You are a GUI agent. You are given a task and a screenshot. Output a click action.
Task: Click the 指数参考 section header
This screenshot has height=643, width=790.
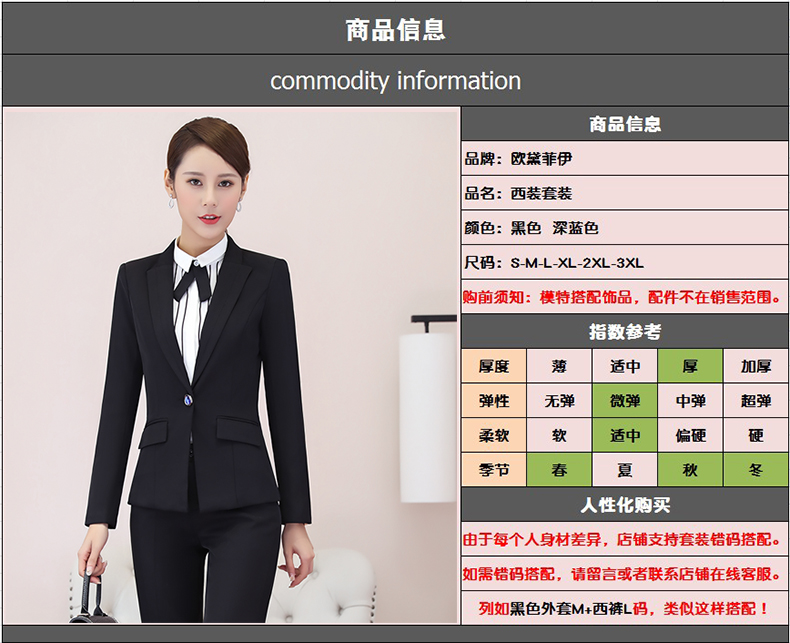pyautogui.click(x=624, y=331)
